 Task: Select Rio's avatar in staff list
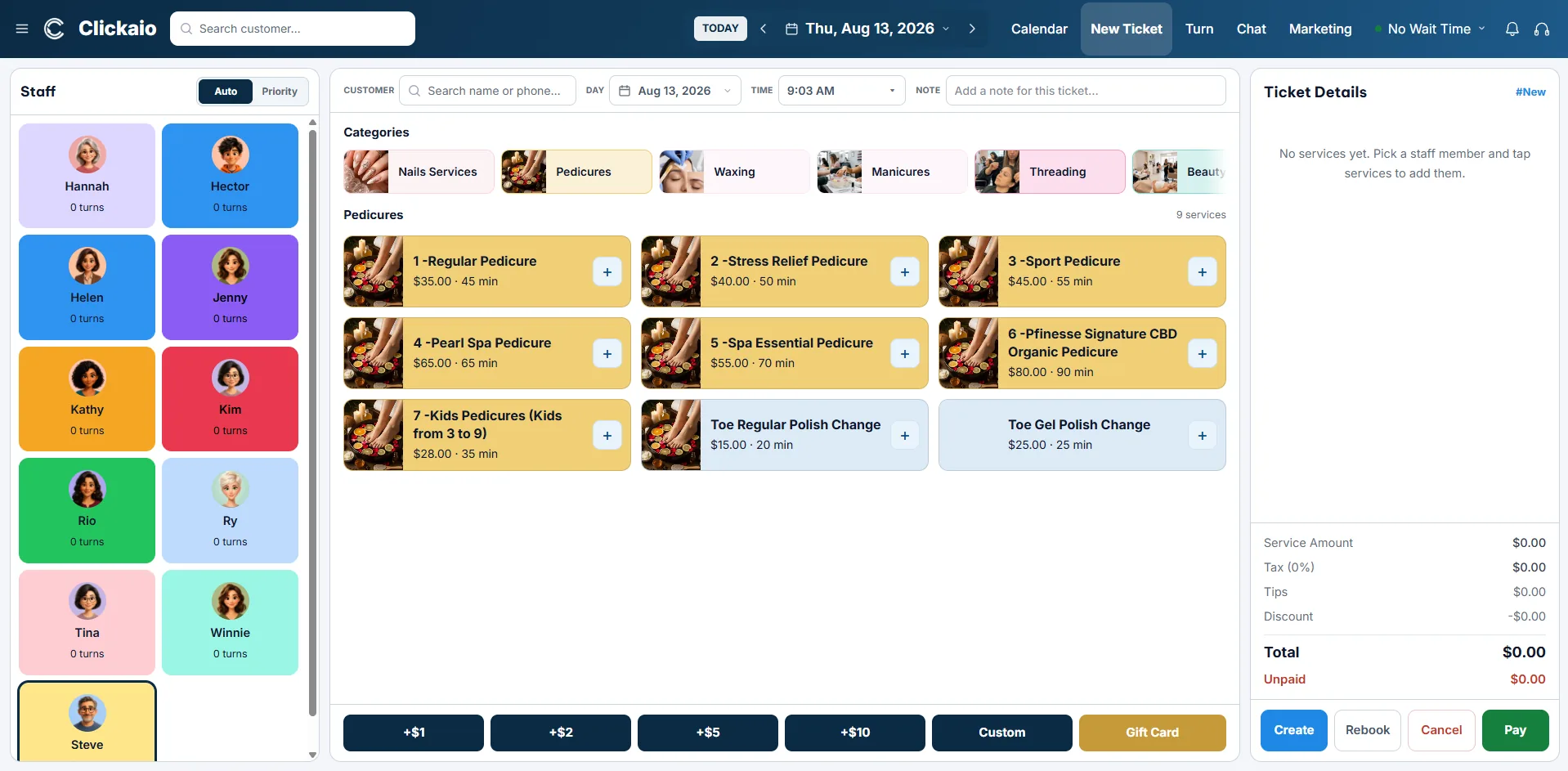pos(87,489)
